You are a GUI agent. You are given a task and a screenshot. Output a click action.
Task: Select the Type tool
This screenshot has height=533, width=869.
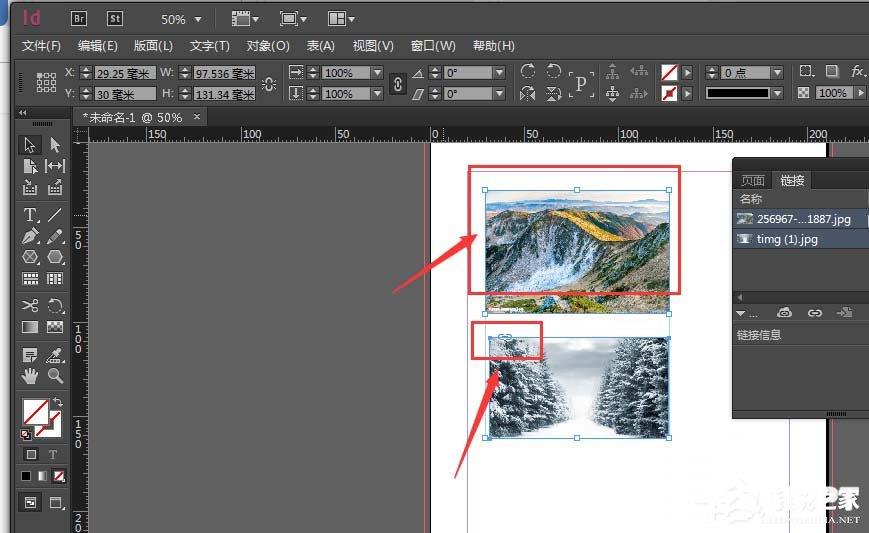point(30,214)
